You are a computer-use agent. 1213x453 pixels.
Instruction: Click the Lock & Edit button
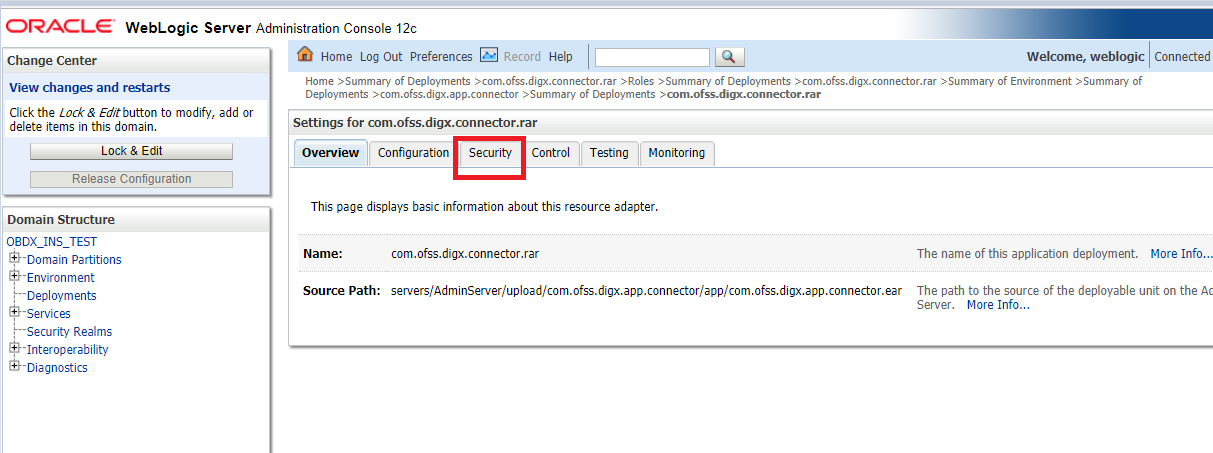click(131, 151)
